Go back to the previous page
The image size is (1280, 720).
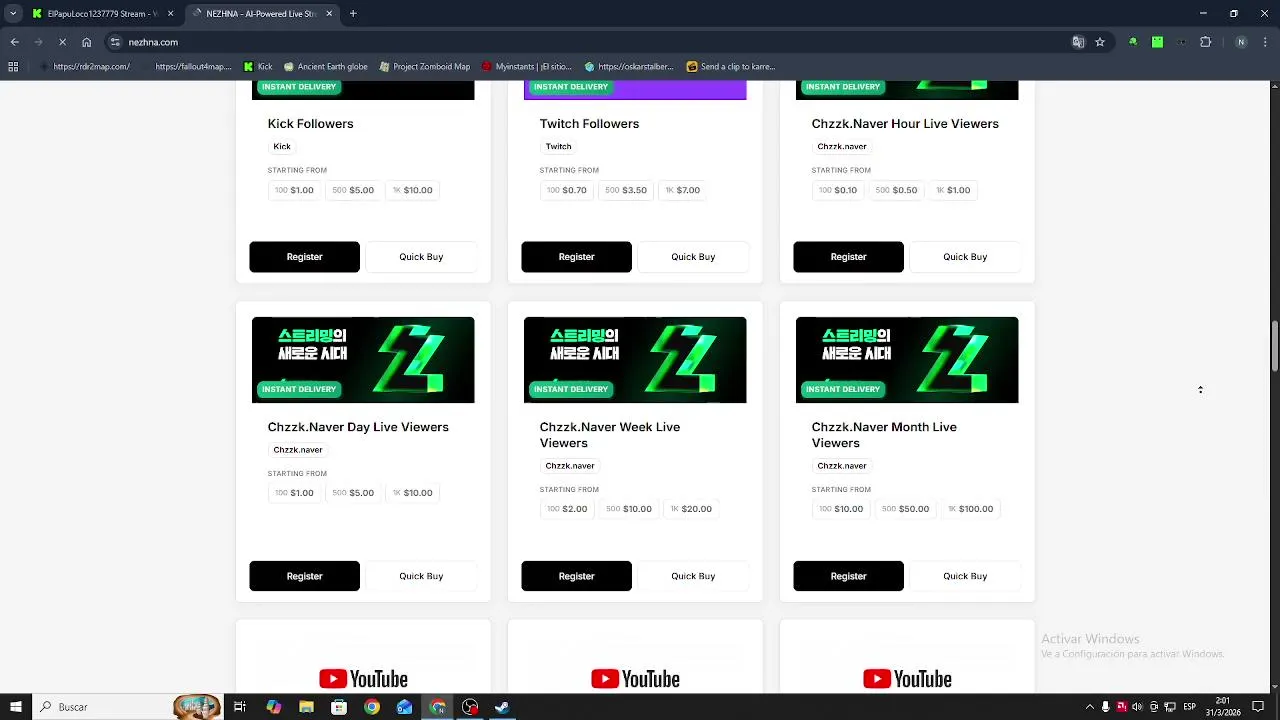click(14, 42)
